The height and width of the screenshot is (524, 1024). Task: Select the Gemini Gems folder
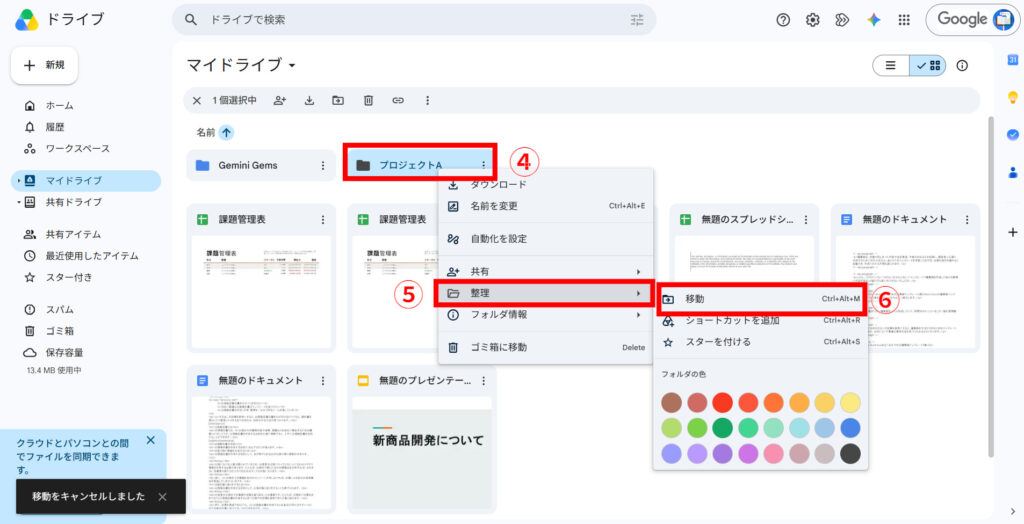(x=261, y=166)
